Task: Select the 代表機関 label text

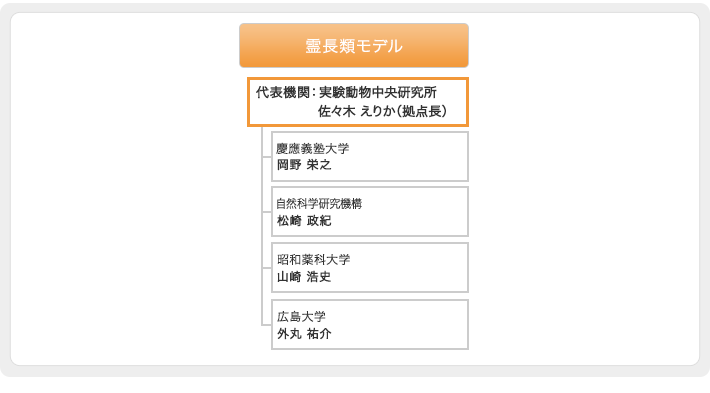Action: (283, 92)
